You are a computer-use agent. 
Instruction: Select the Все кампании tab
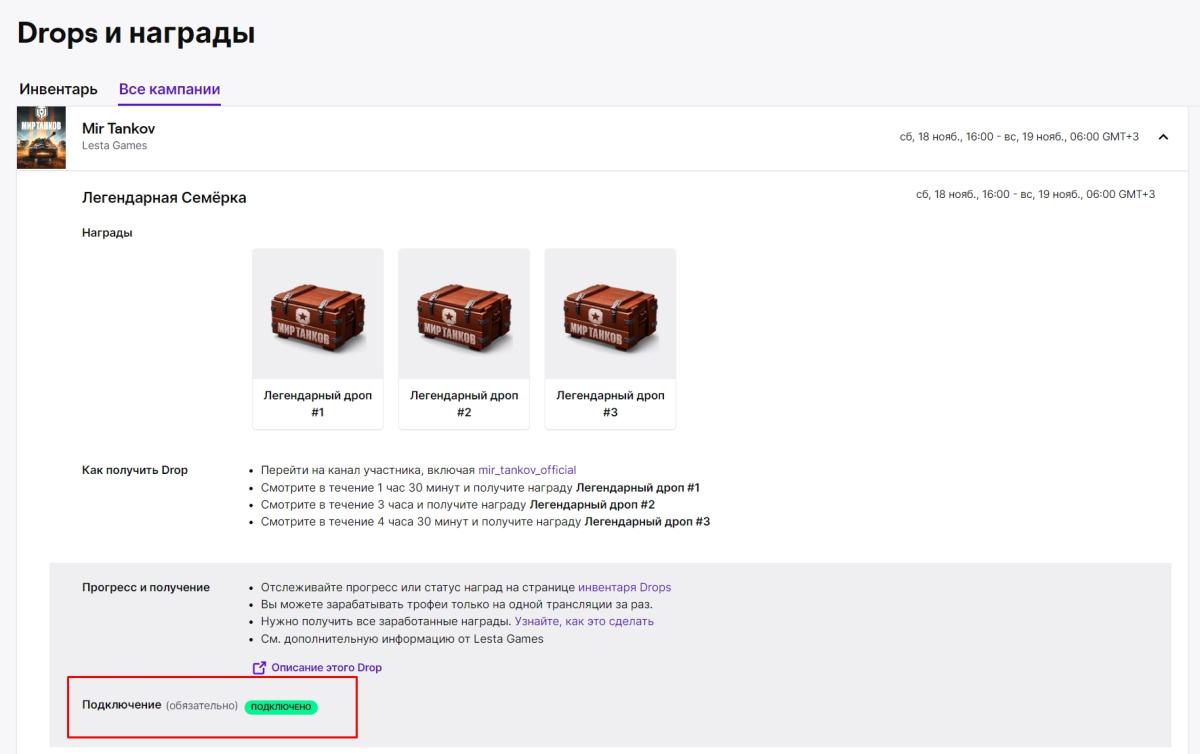[169, 89]
